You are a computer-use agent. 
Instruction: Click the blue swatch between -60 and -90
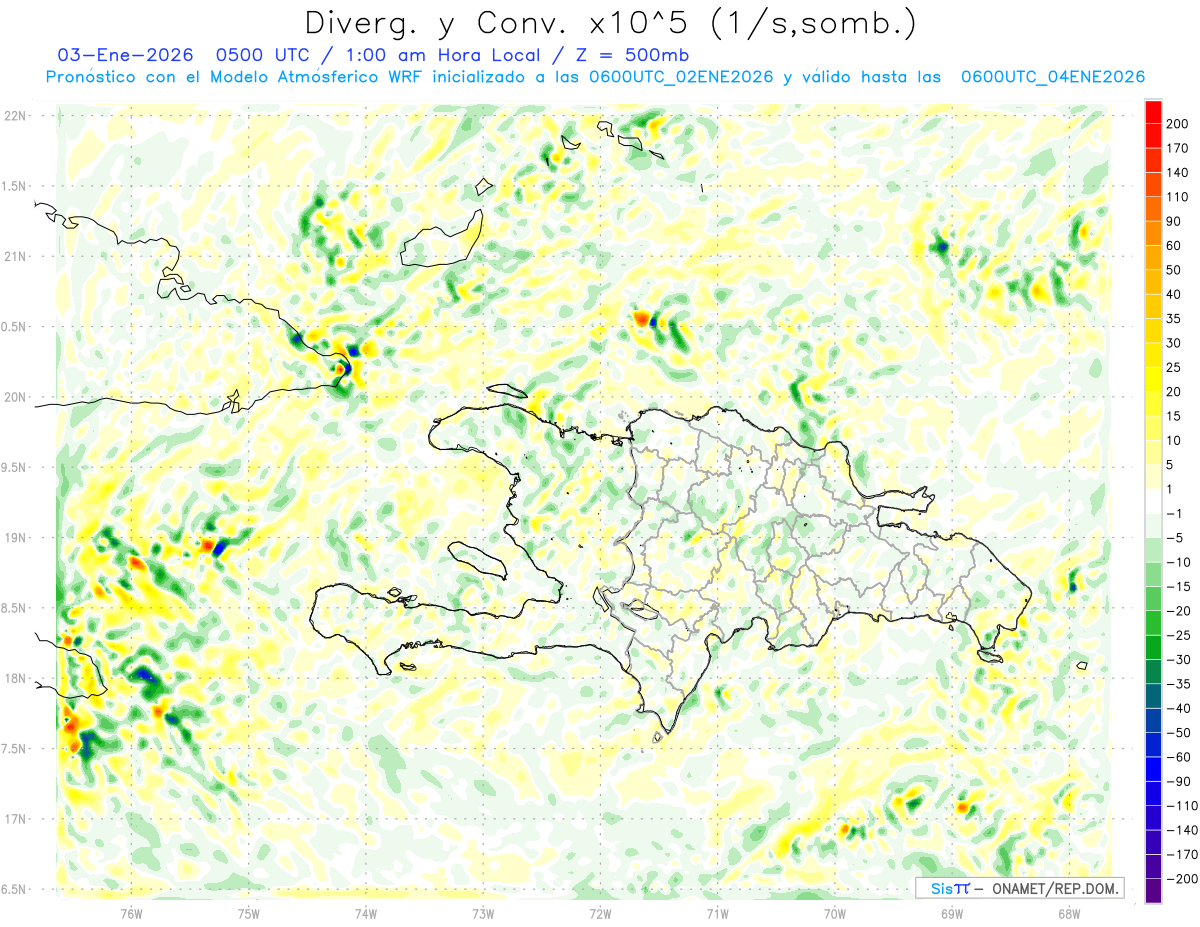[1153, 768]
